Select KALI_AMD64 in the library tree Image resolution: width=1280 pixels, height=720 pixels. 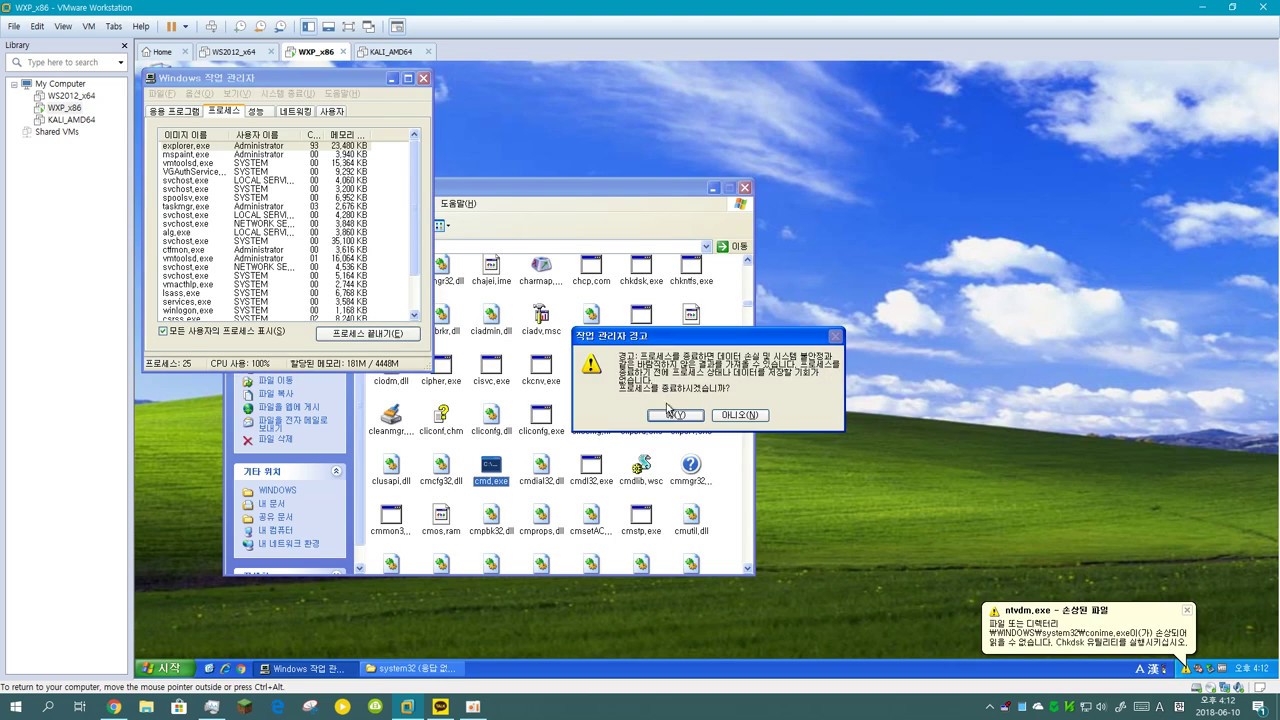point(71,120)
